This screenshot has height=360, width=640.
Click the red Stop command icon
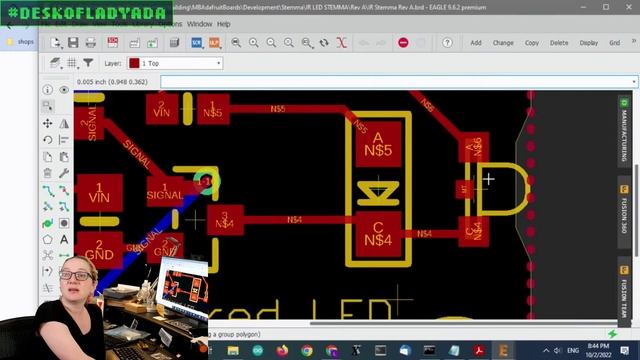point(403,42)
